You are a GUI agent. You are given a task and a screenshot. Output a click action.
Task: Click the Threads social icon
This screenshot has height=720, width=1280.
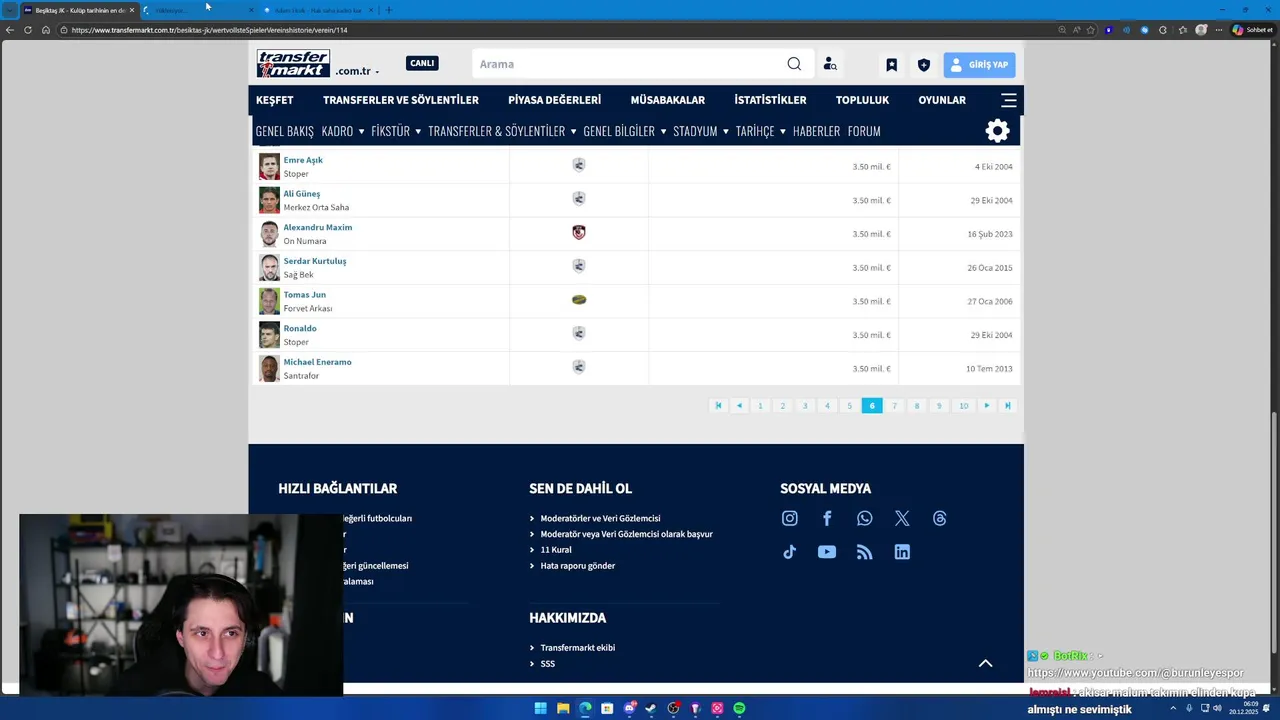(x=940, y=518)
